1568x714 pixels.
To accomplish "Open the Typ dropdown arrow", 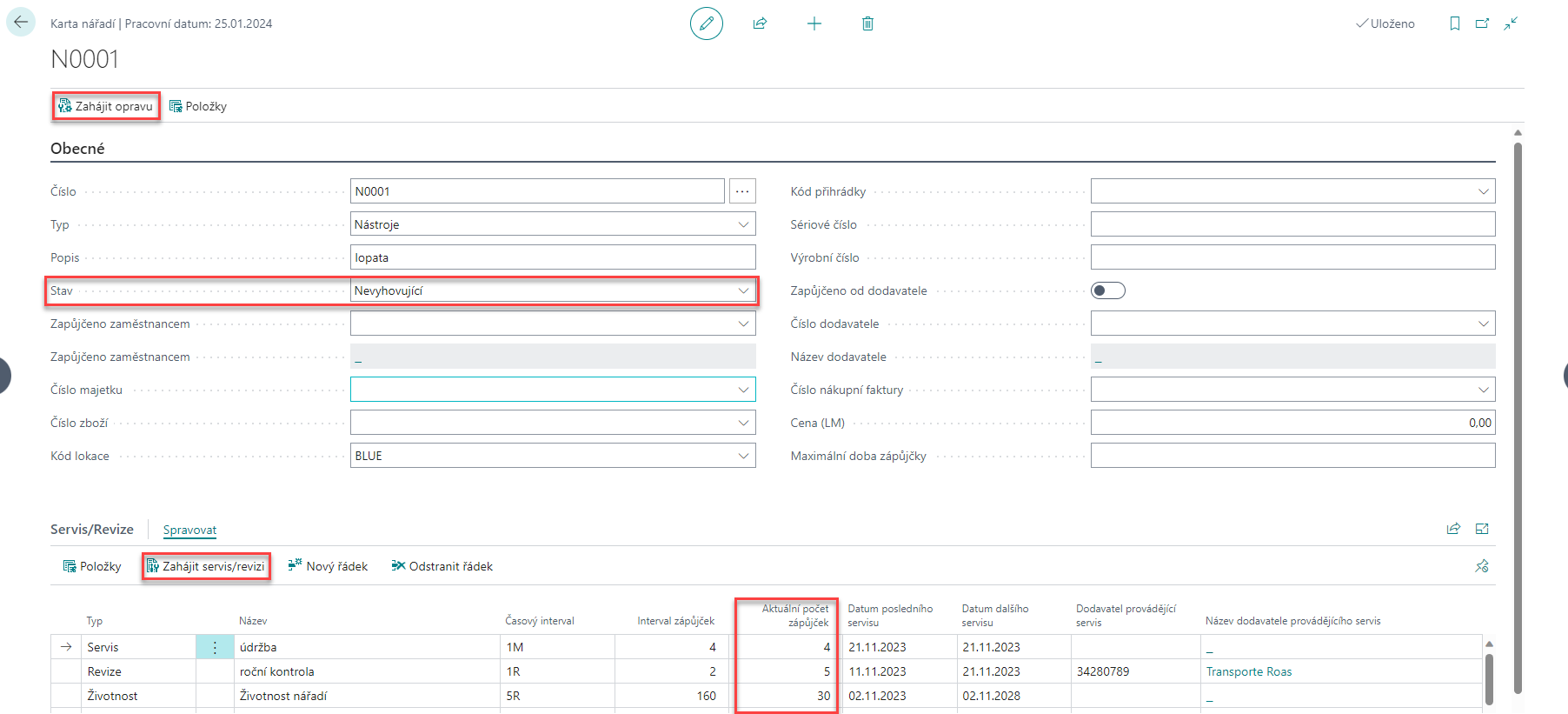I will pyautogui.click(x=743, y=224).
